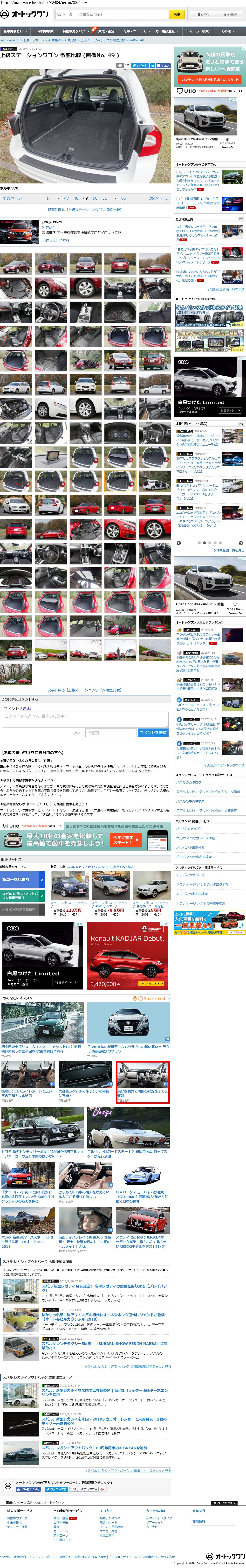The width and height of the screenshot is (246, 1568).
Task: Click the ツイート Twitter share button
Action: [x=141, y=65]
